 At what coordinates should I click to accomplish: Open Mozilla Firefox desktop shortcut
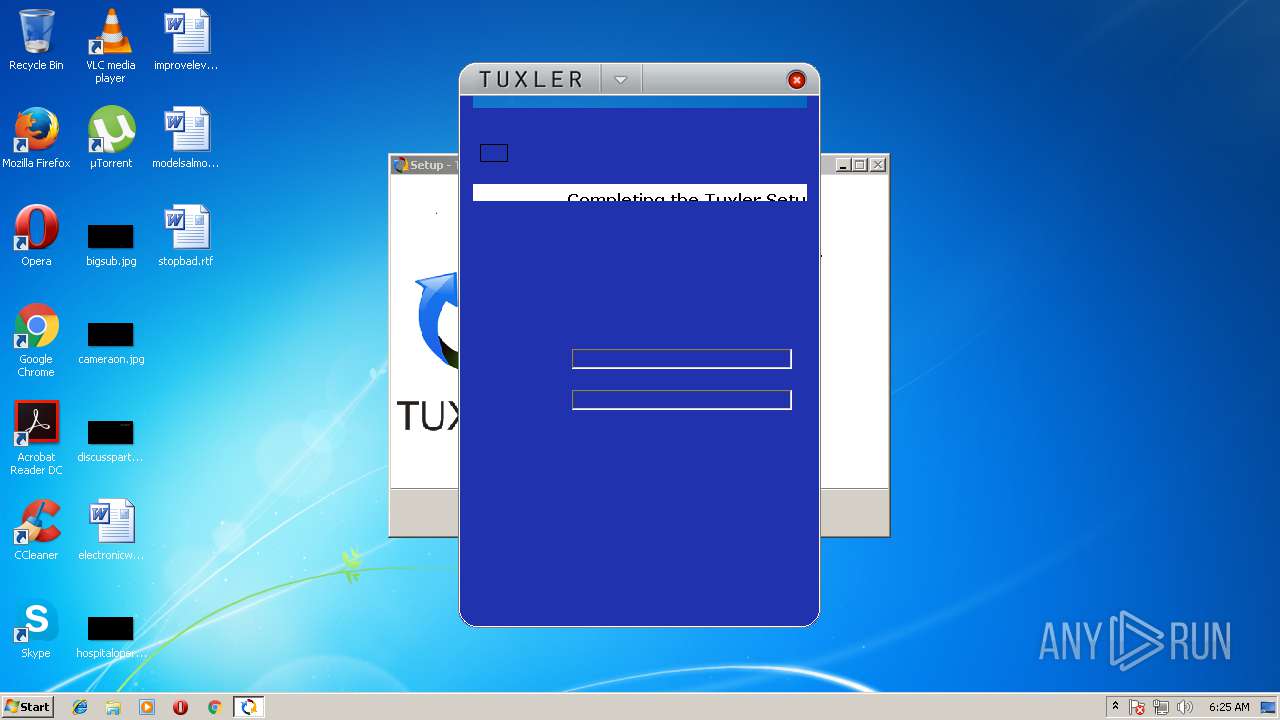[x=36, y=138]
